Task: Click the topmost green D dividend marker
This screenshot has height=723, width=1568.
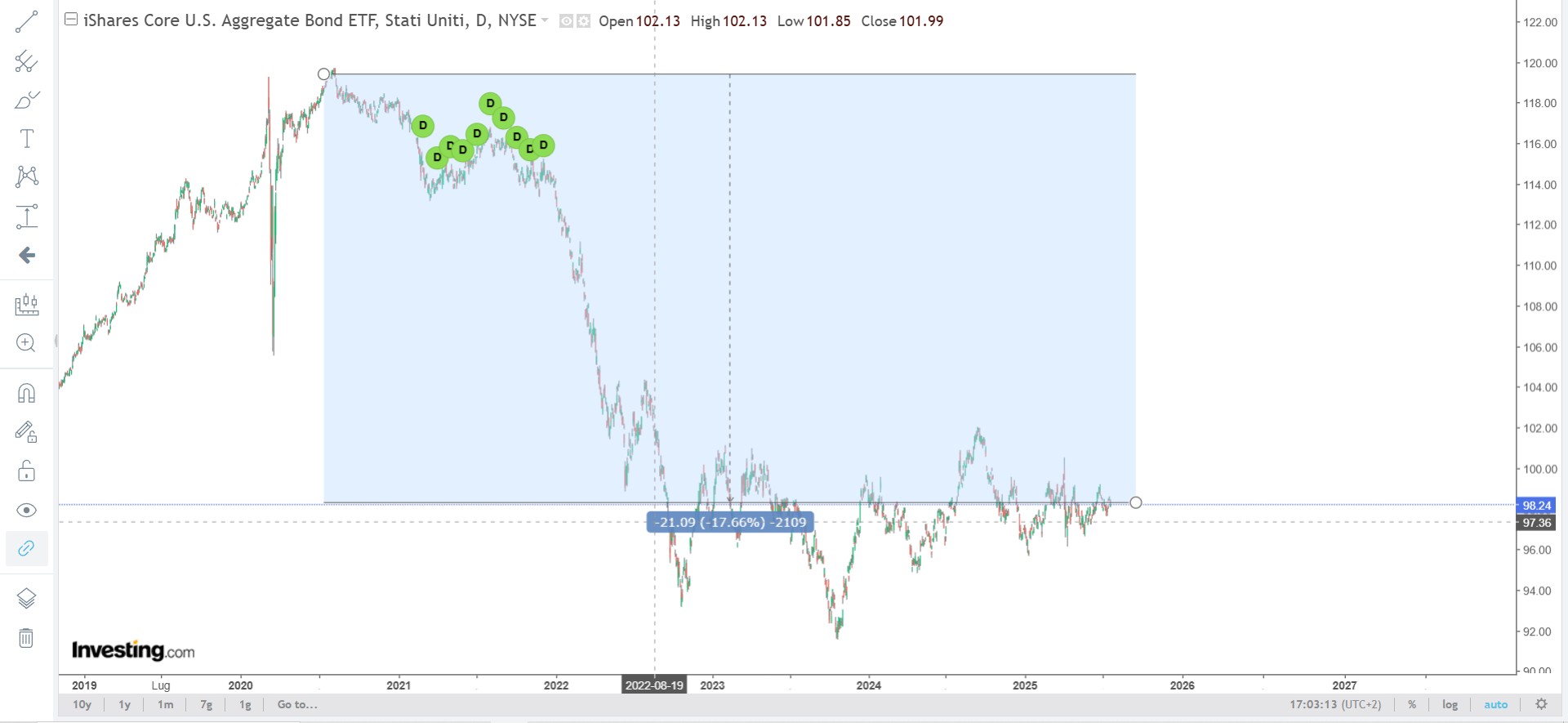Action: click(490, 104)
